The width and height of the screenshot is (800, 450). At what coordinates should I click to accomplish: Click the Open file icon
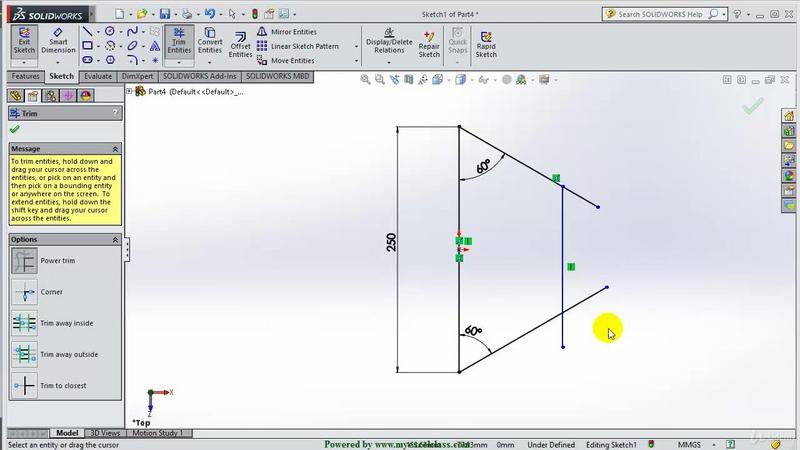pyautogui.click(x=142, y=14)
